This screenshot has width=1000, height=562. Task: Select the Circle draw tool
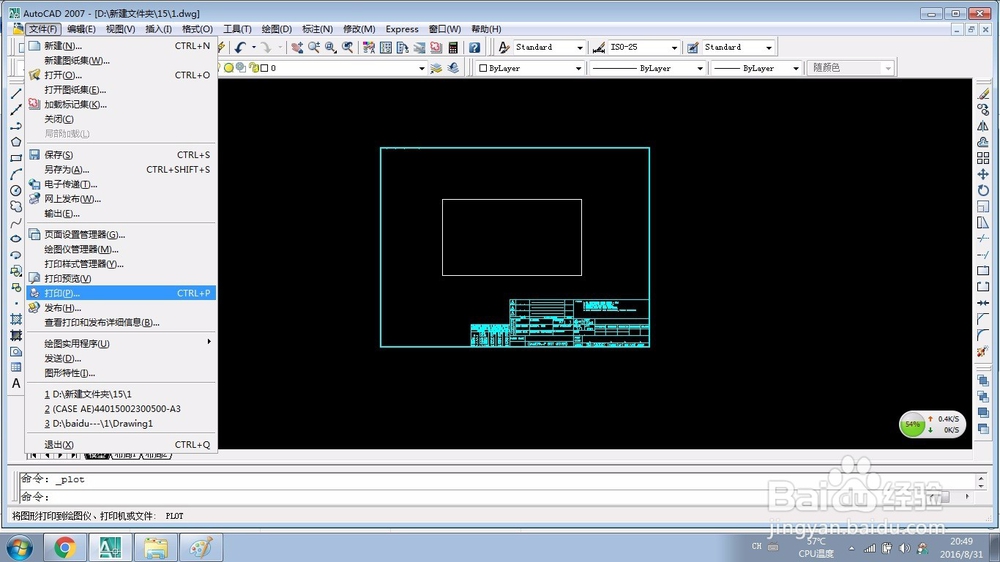[16, 190]
